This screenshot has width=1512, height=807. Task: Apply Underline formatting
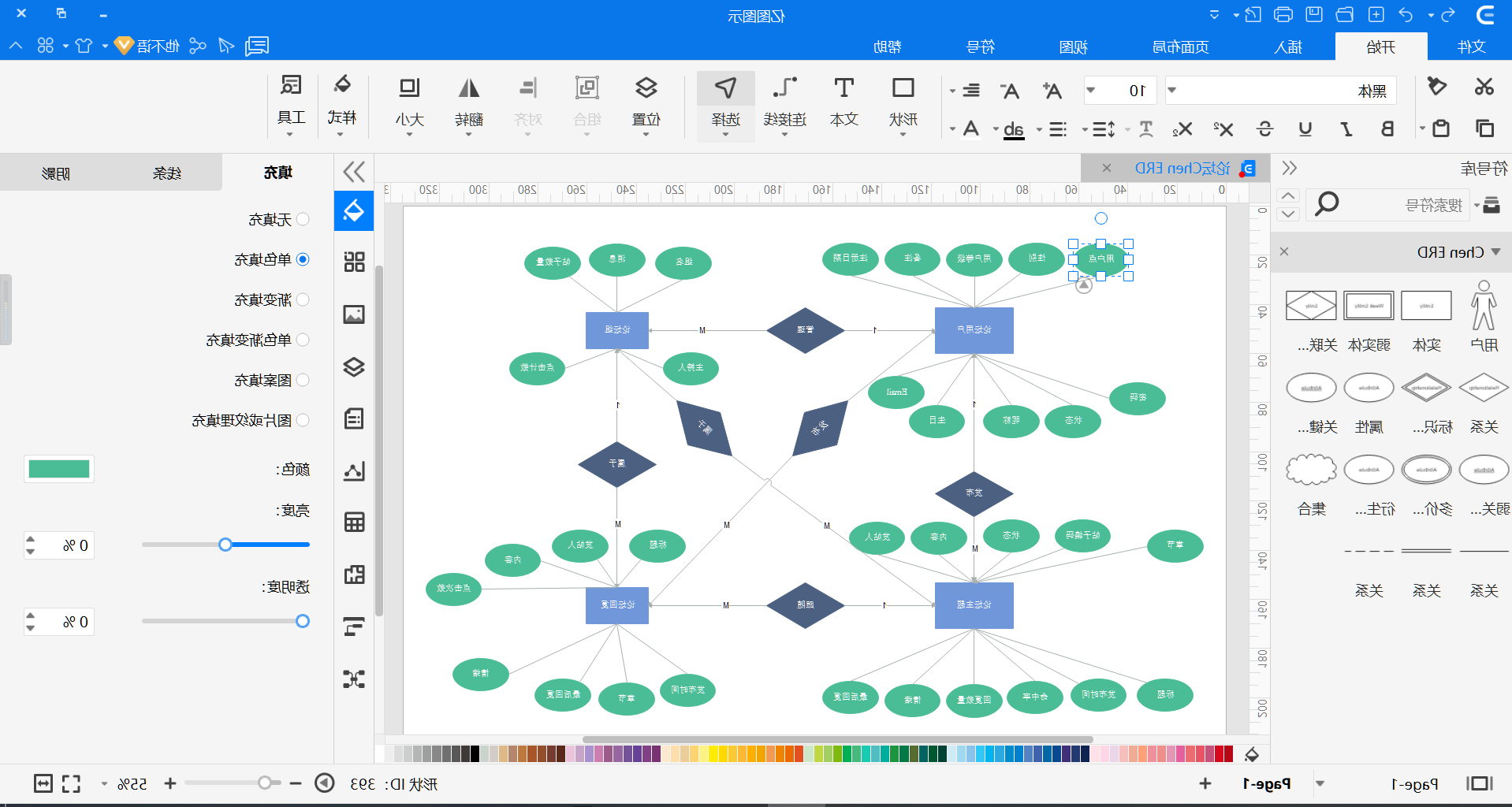point(1305,128)
